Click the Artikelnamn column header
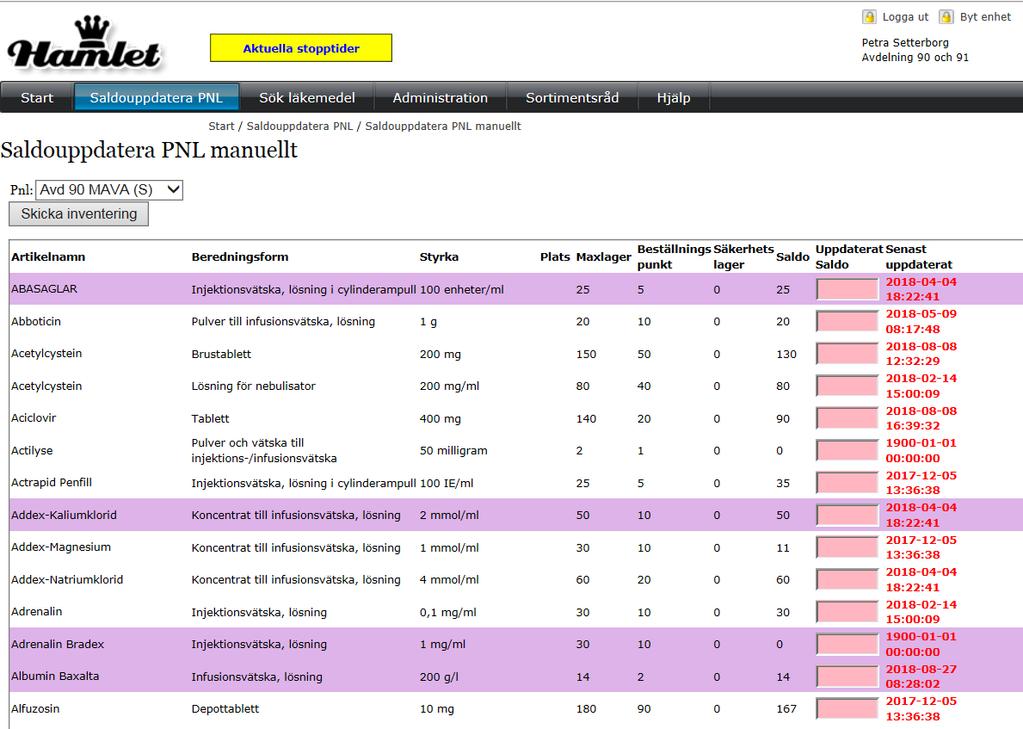This screenshot has height=729, width=1023. click(x=48, y=257)
